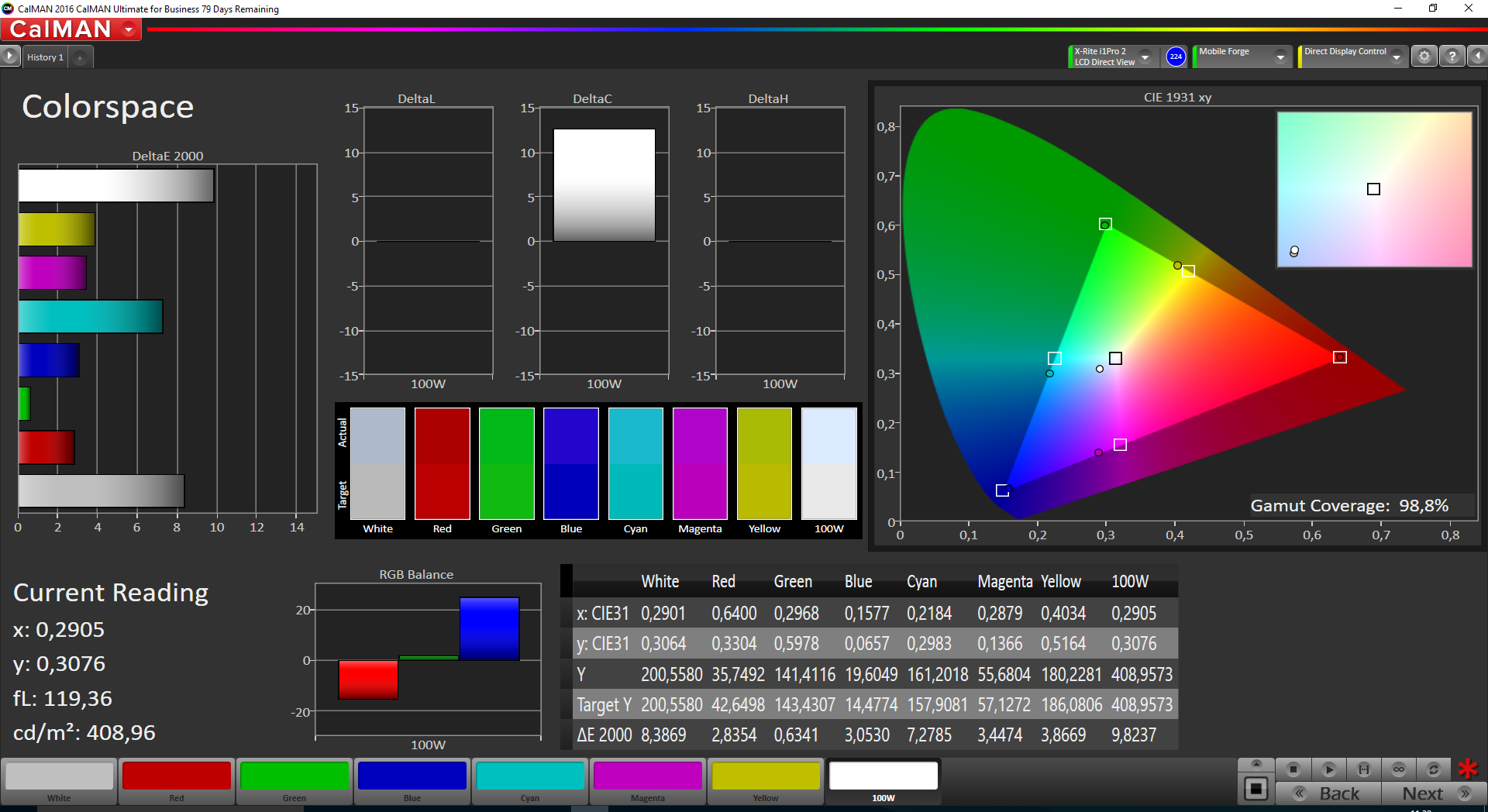Click the Target Y row label
Viewport: 1488px width, 812px height.
tap(604, 705)
